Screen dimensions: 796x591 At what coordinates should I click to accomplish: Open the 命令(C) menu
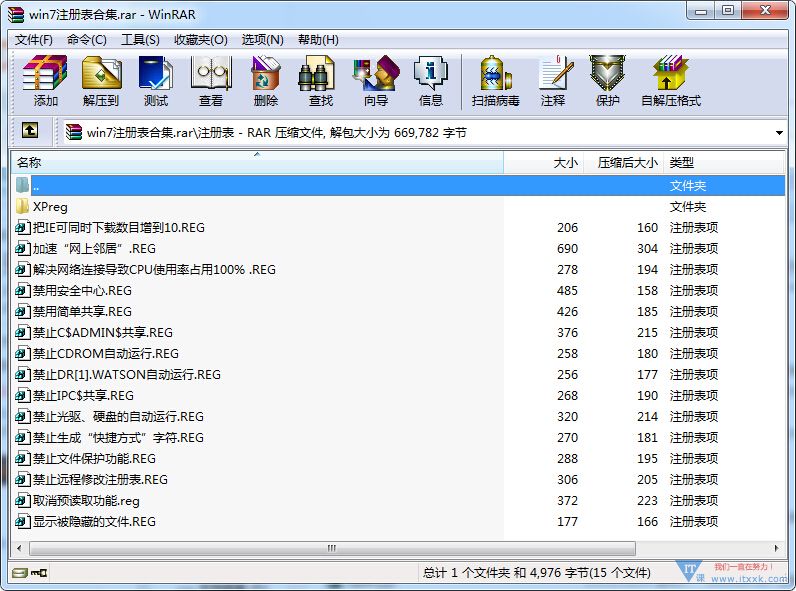pos(87,40)
